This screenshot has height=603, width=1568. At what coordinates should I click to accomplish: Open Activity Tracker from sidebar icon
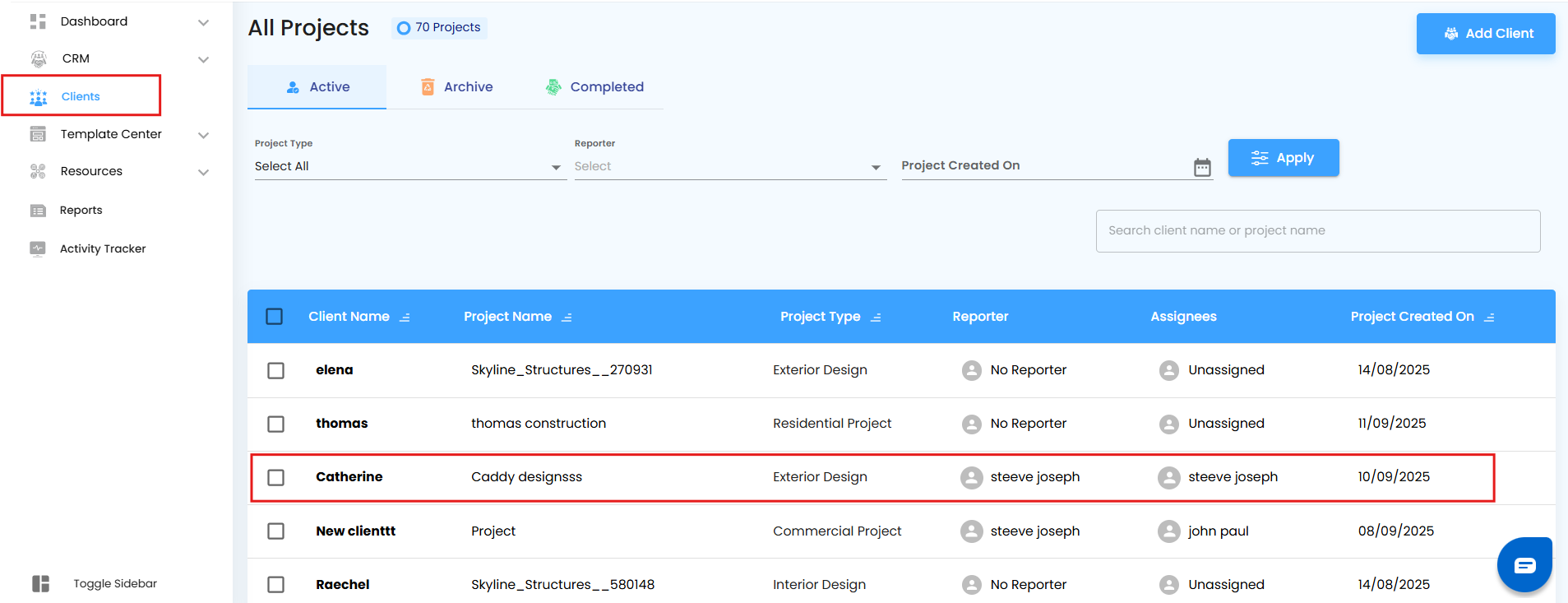38,248
